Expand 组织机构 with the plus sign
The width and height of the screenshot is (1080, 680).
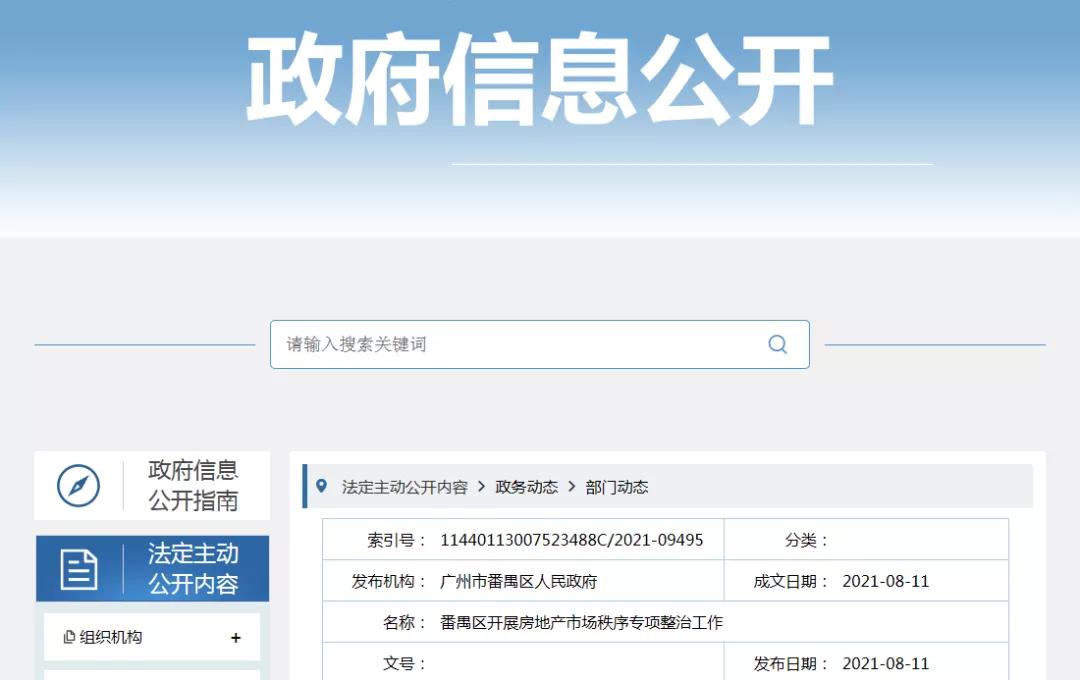tap(236, 638)
